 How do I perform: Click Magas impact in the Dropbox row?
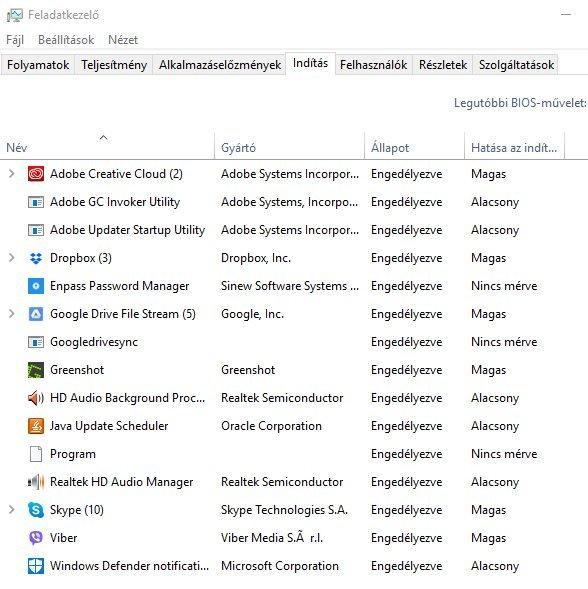click(x=488, y=258)
